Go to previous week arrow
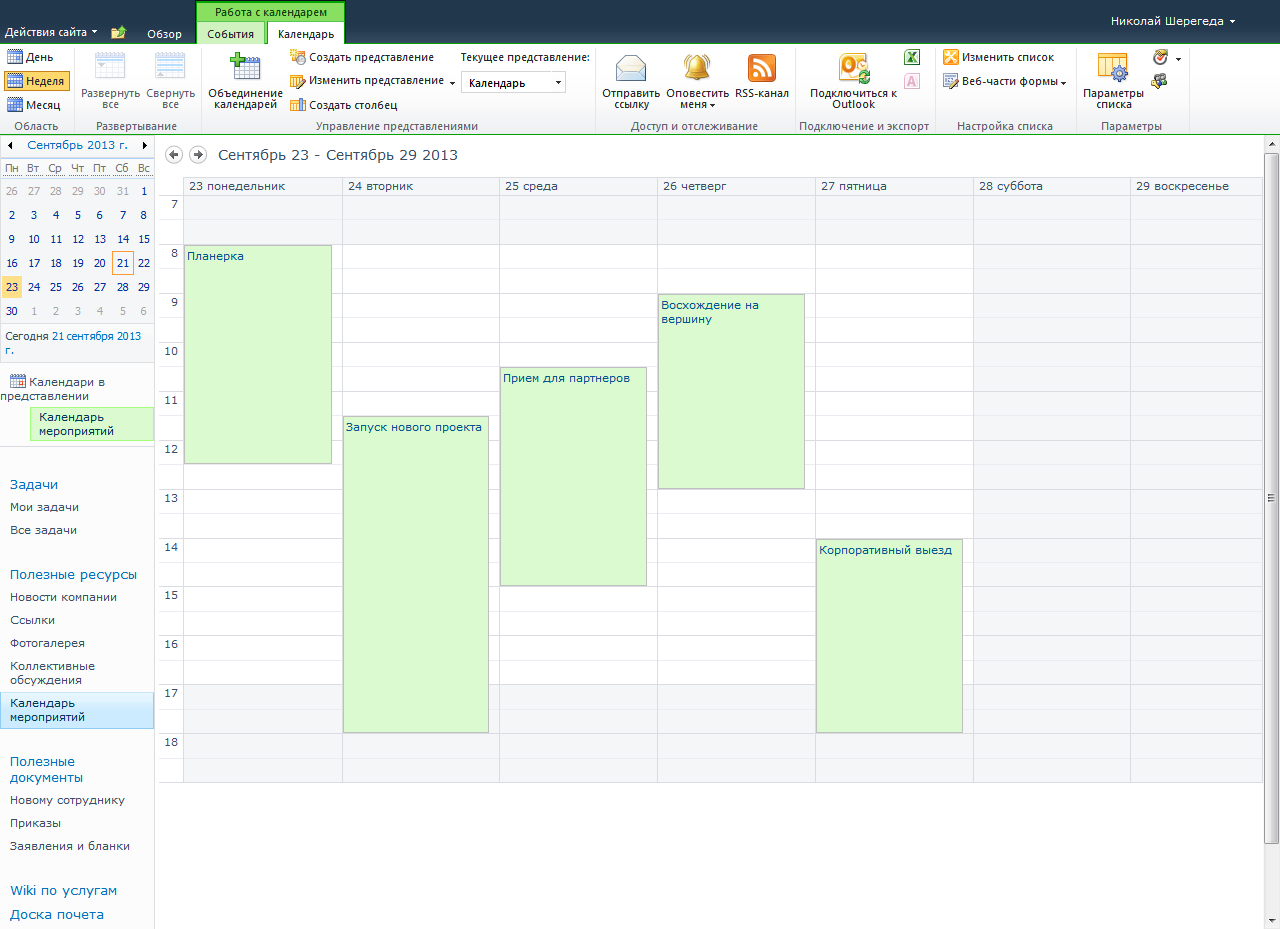 click(174, 155)
